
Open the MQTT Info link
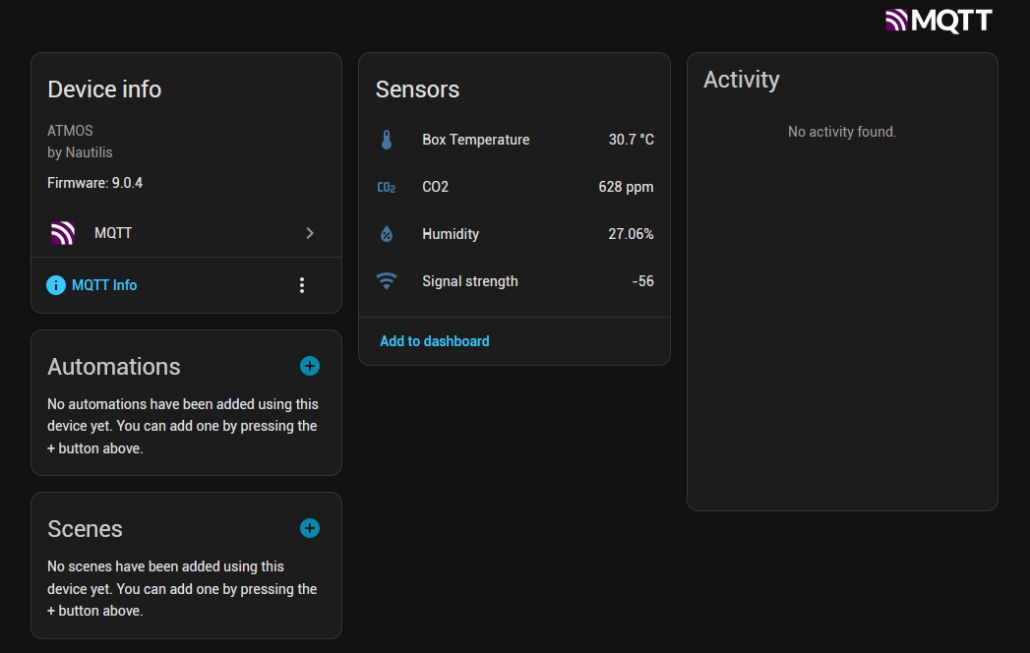[104, 285]
